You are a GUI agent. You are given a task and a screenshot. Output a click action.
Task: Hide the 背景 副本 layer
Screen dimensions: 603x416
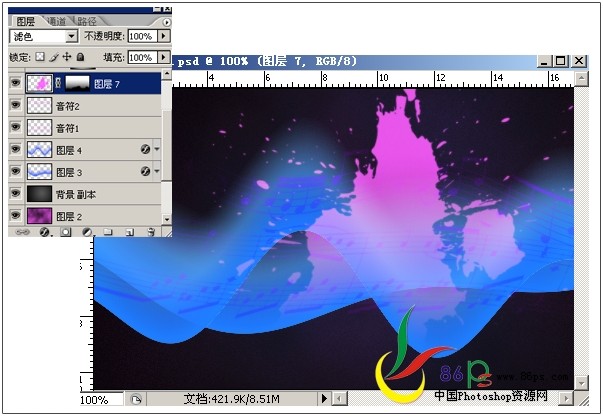pos(15,193)
